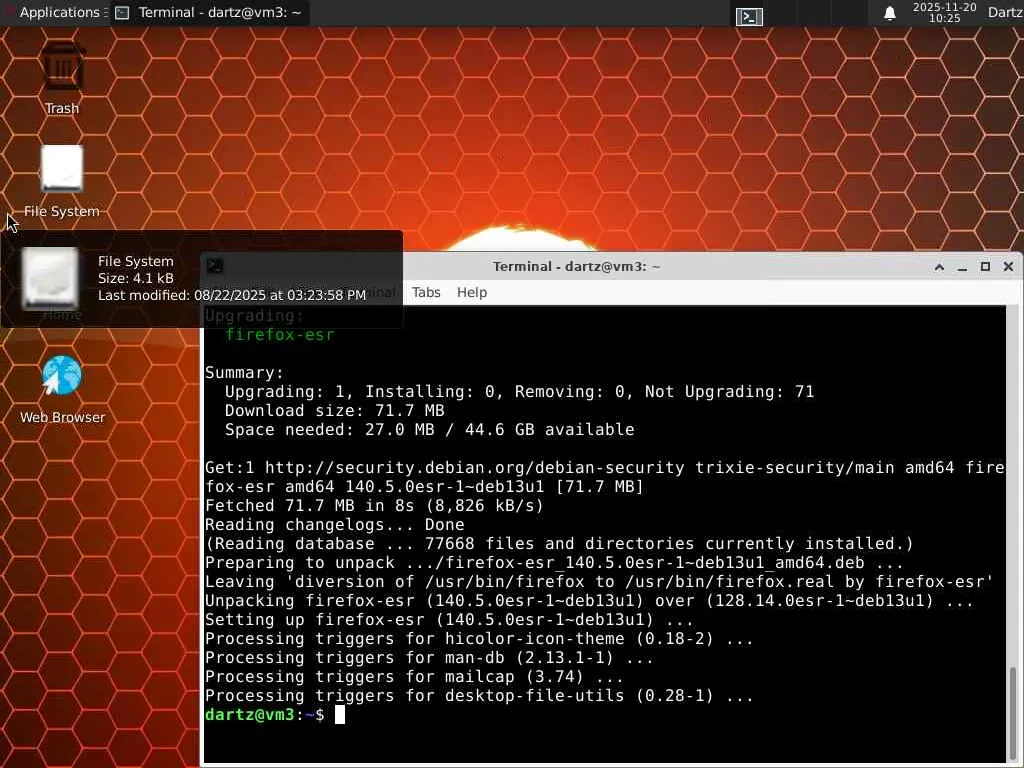This screenshot has width=1024, height=768.
Task: Click the notification bell in the panel
Action: pyautogui.click(x=889, y=13)
